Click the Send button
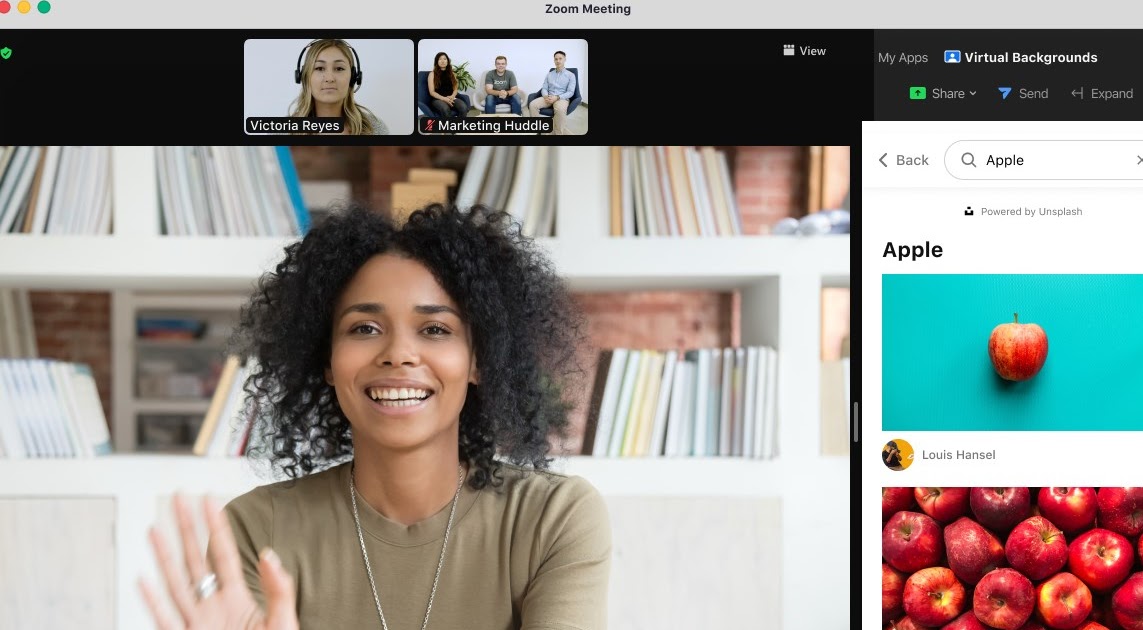 1023,93
